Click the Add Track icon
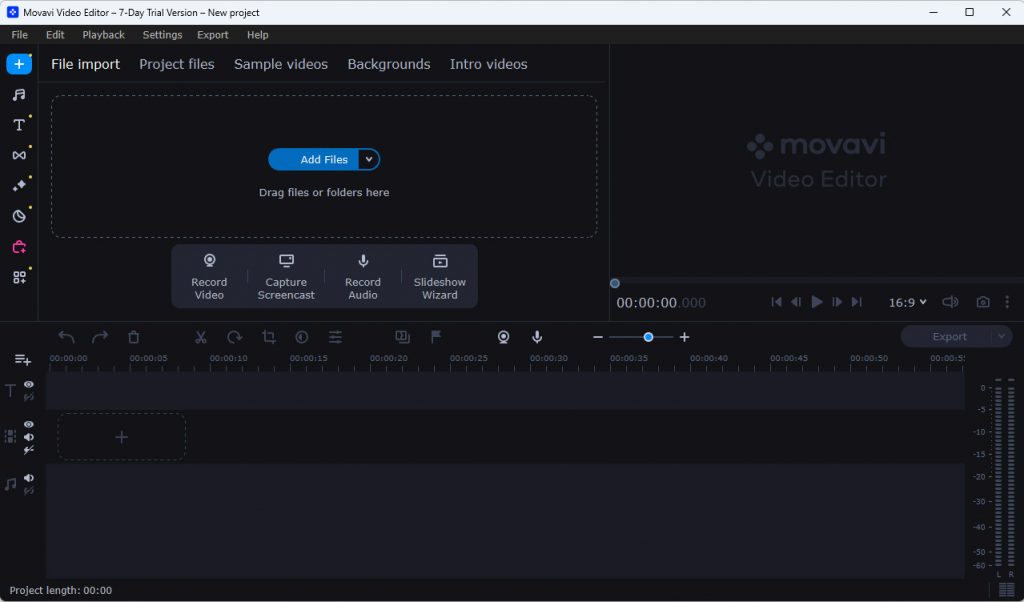Screen dimensions: 1024x602 click(x=23, y=360)
